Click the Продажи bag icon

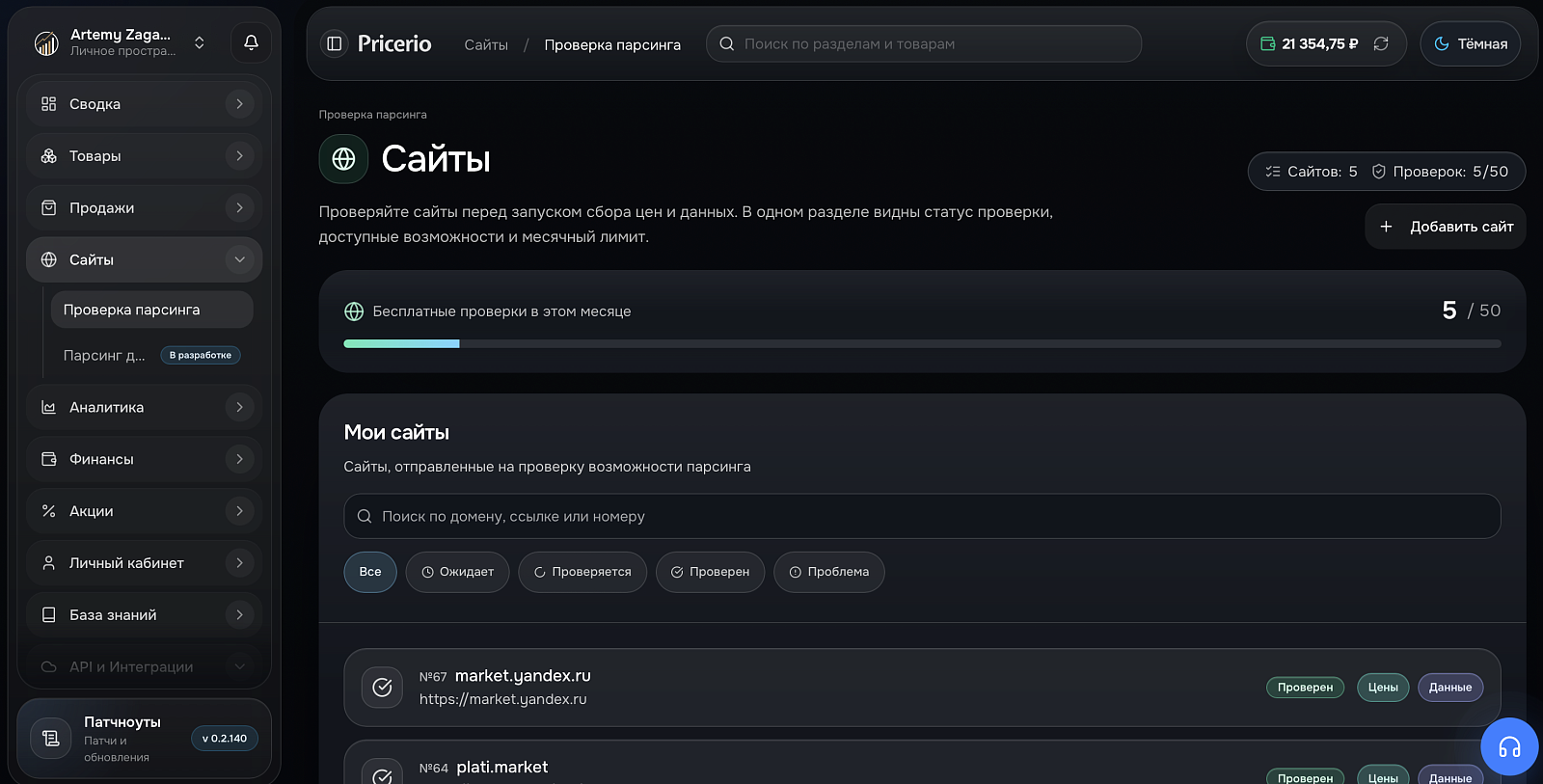tap(48, 208)
